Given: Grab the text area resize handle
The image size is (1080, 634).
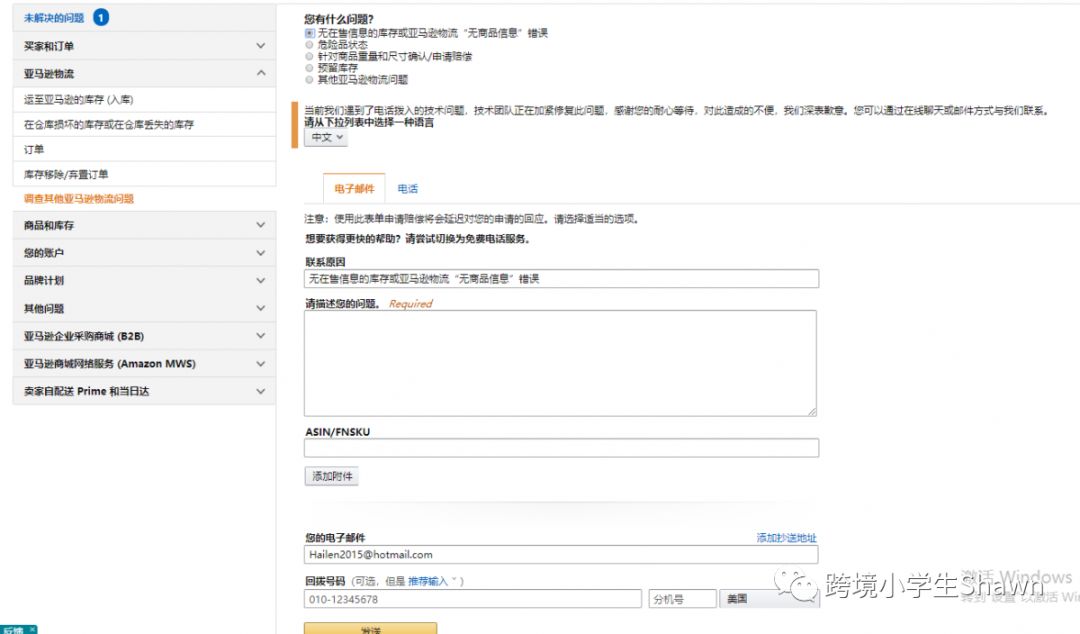Looking at the screenshot, I should pyautogui.click(x=812, y=411).
